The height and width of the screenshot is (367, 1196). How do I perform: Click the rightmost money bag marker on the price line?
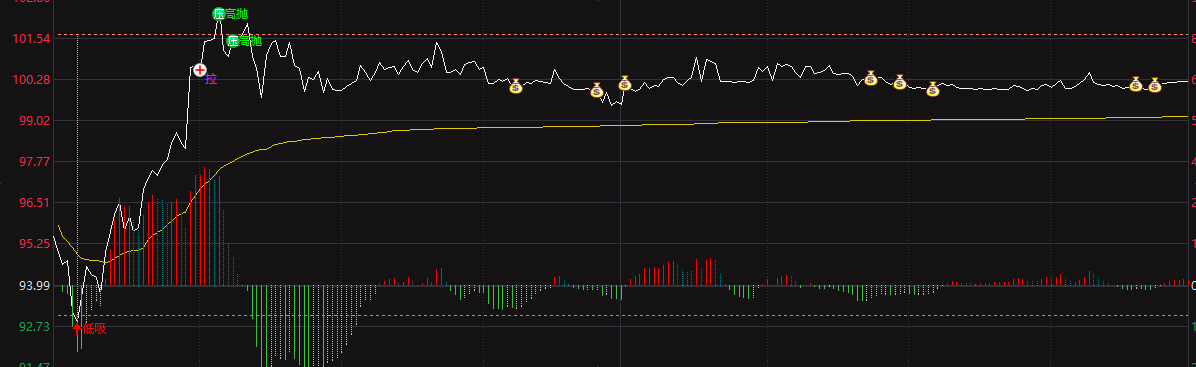(1154, 85)
